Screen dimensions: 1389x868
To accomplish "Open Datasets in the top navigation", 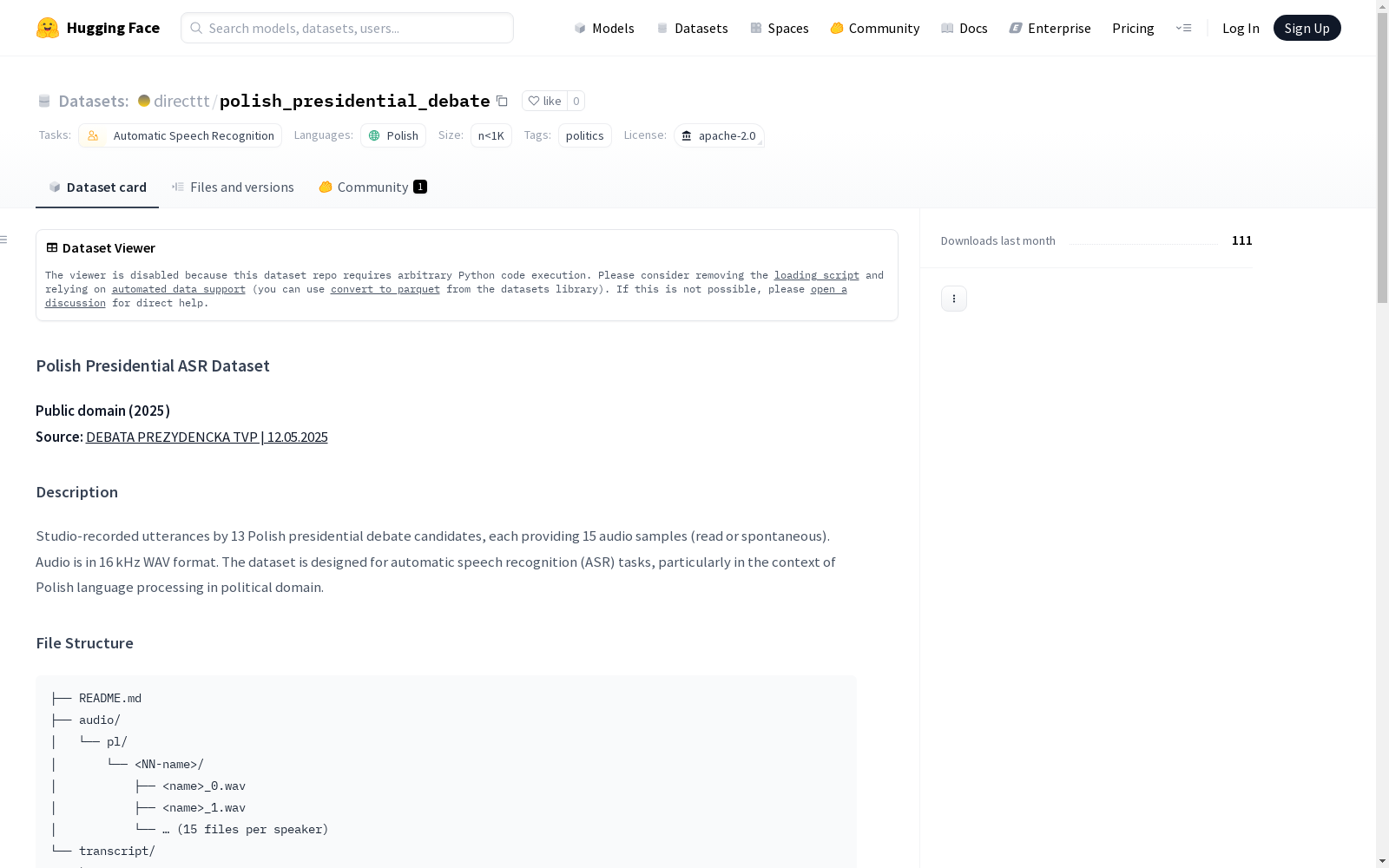I will [x=692, y=28].
